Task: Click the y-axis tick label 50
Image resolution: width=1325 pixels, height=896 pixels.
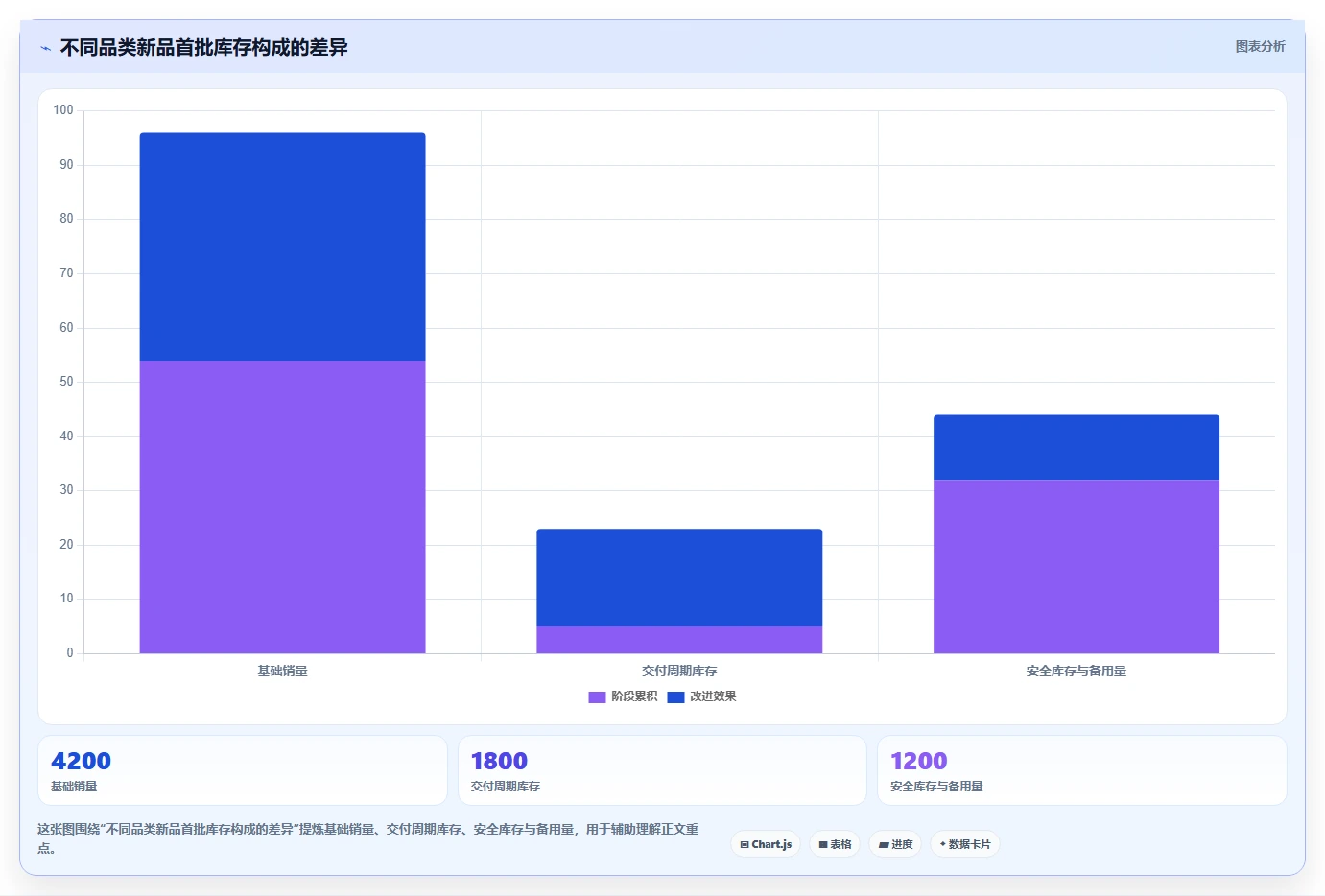Action: click(66, 382)
